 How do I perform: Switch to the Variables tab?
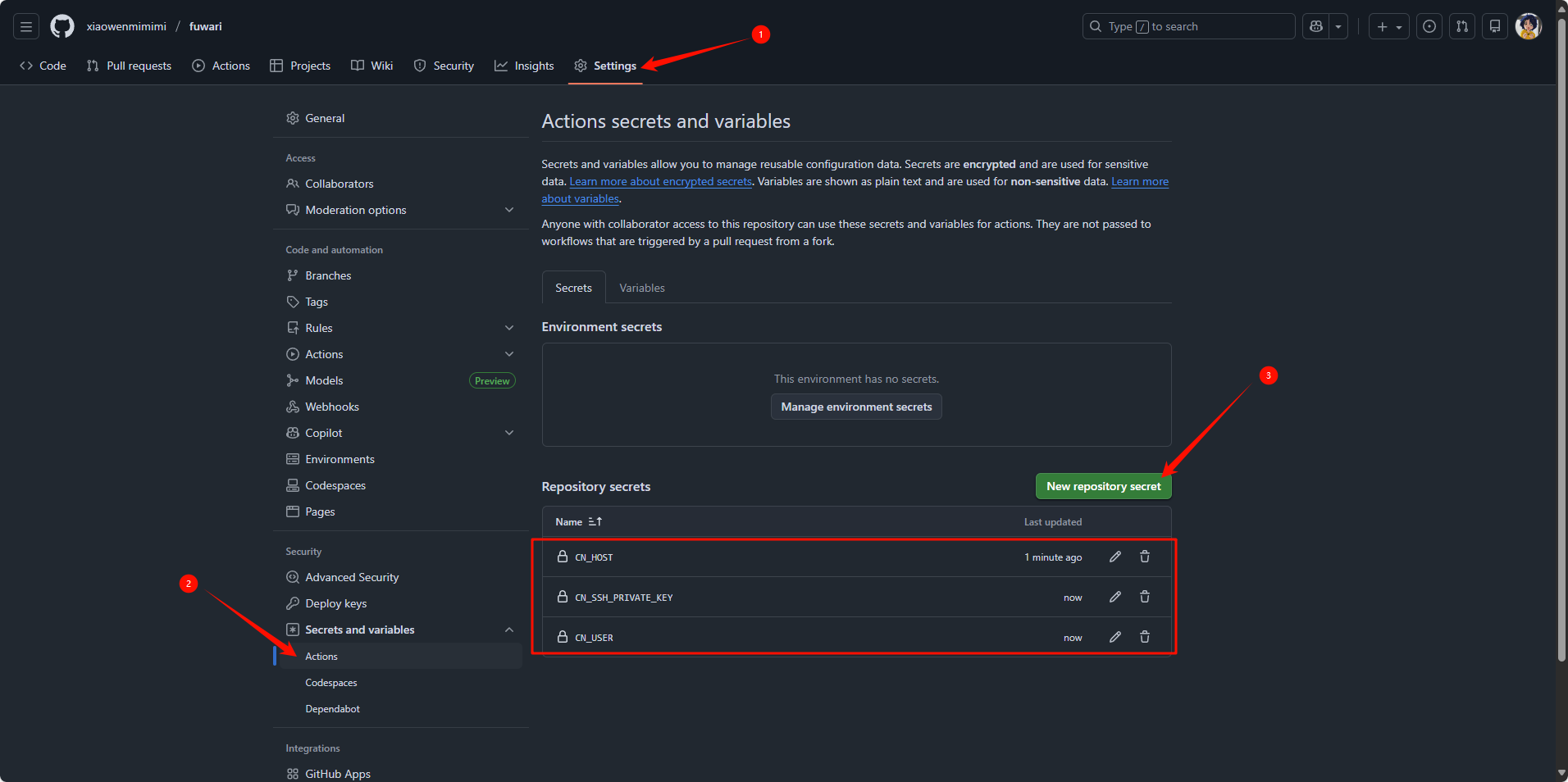click(x=641, y=288)
